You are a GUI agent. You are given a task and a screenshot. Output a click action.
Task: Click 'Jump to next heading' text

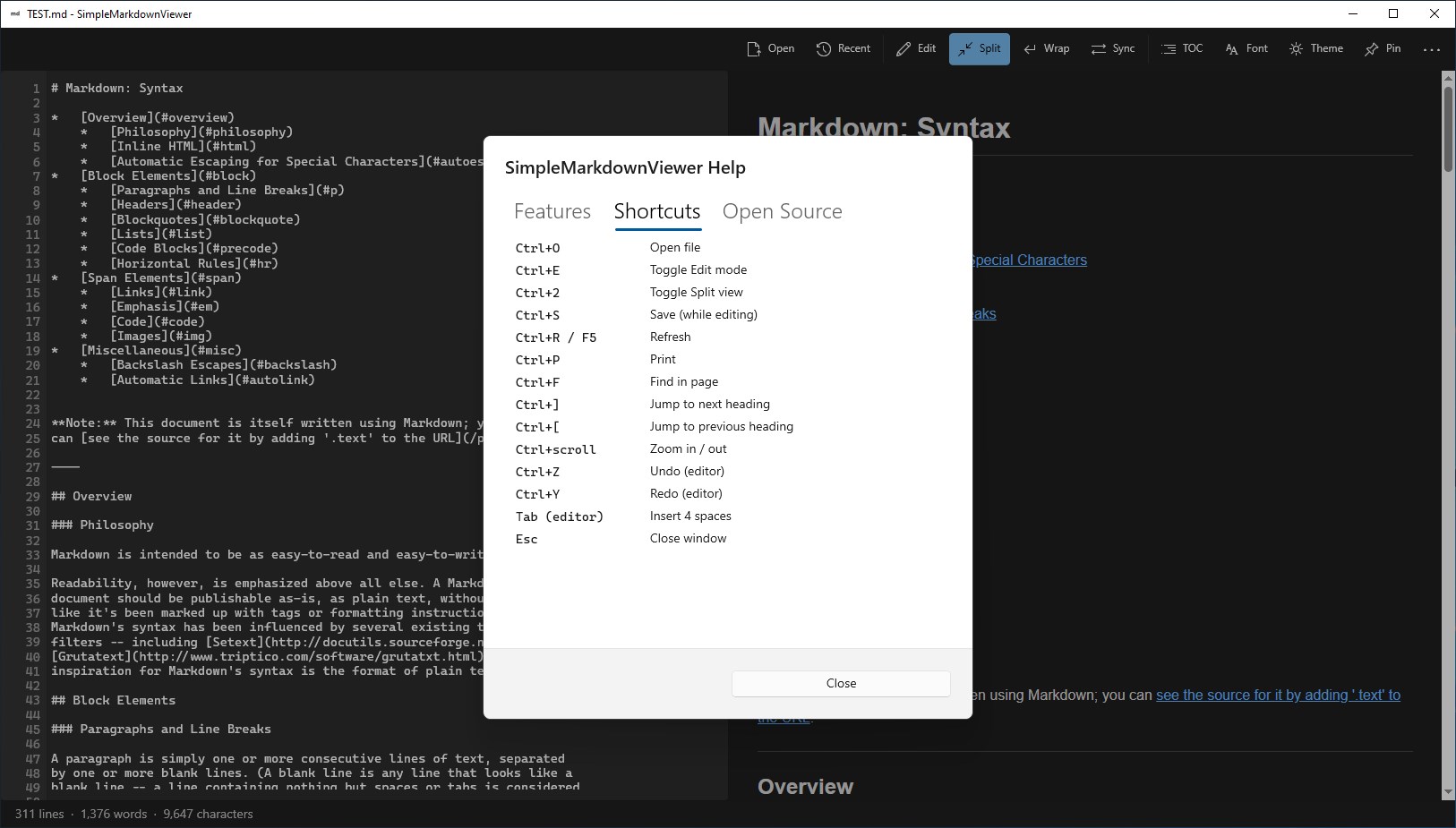click(710, 404)
